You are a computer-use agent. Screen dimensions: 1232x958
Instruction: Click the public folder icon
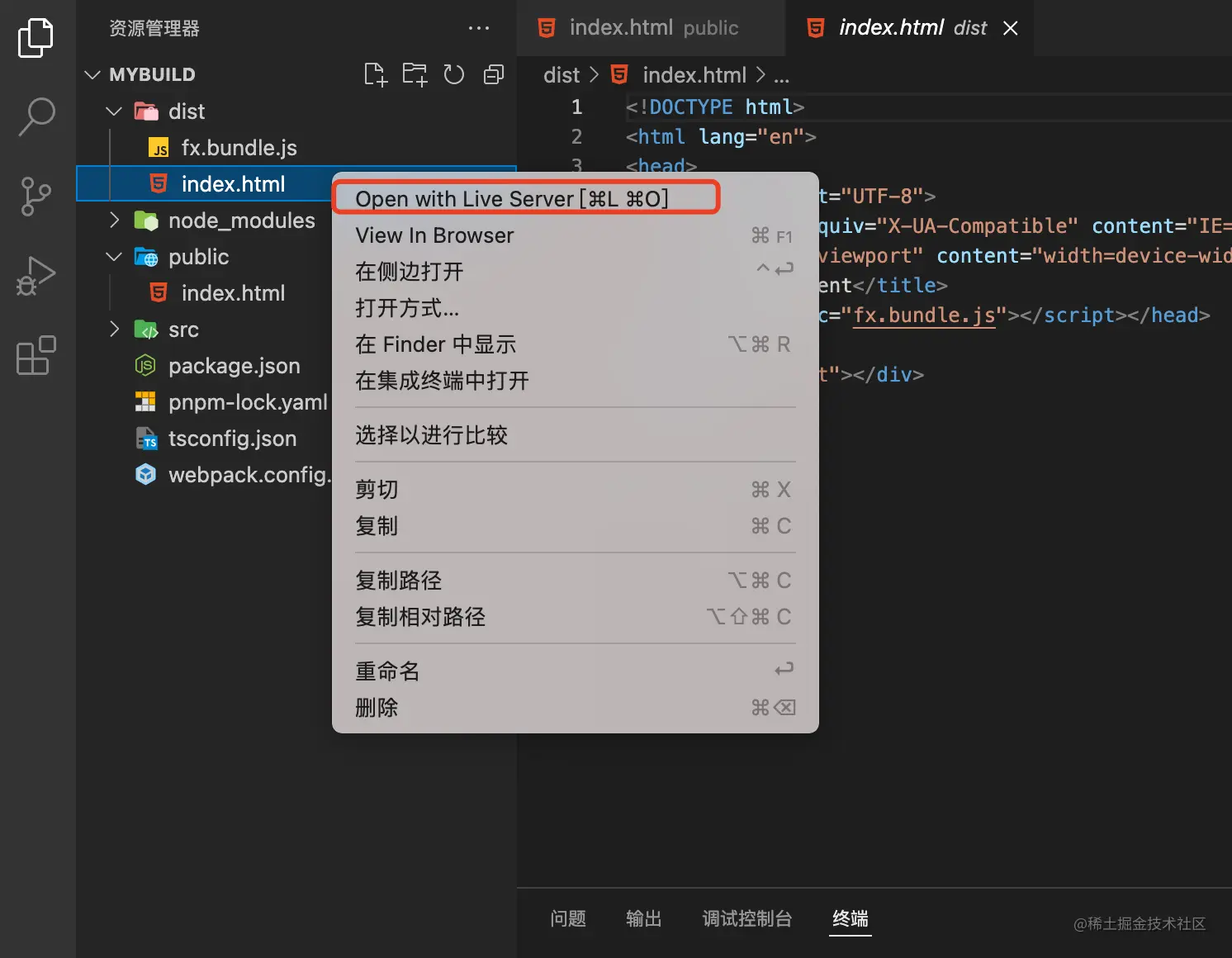(146, 257)
